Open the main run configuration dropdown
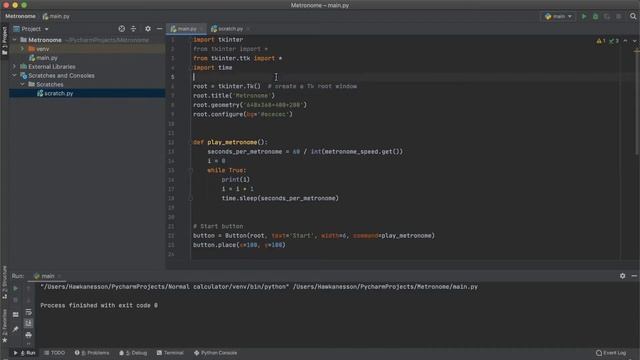Screen dimensions: 640x360 pyautogui.click(x=558, y=16)
